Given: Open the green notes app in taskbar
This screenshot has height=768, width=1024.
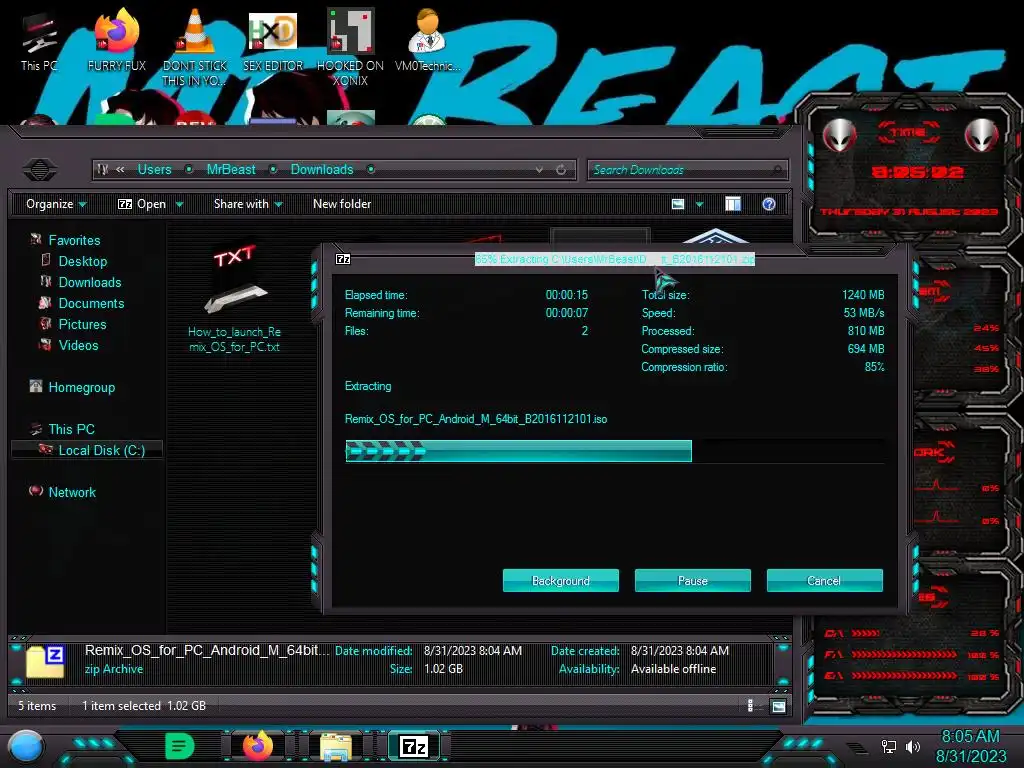Looking at the screenshot, I should pos(179,746).
